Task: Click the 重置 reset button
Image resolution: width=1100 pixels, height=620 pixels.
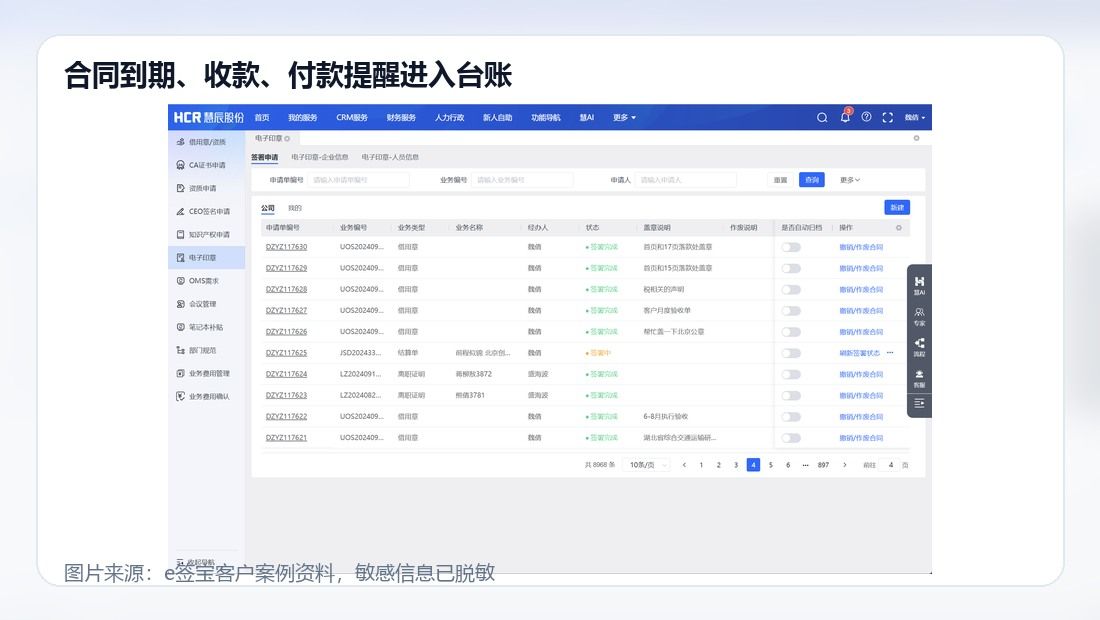Action: (780, 180)
